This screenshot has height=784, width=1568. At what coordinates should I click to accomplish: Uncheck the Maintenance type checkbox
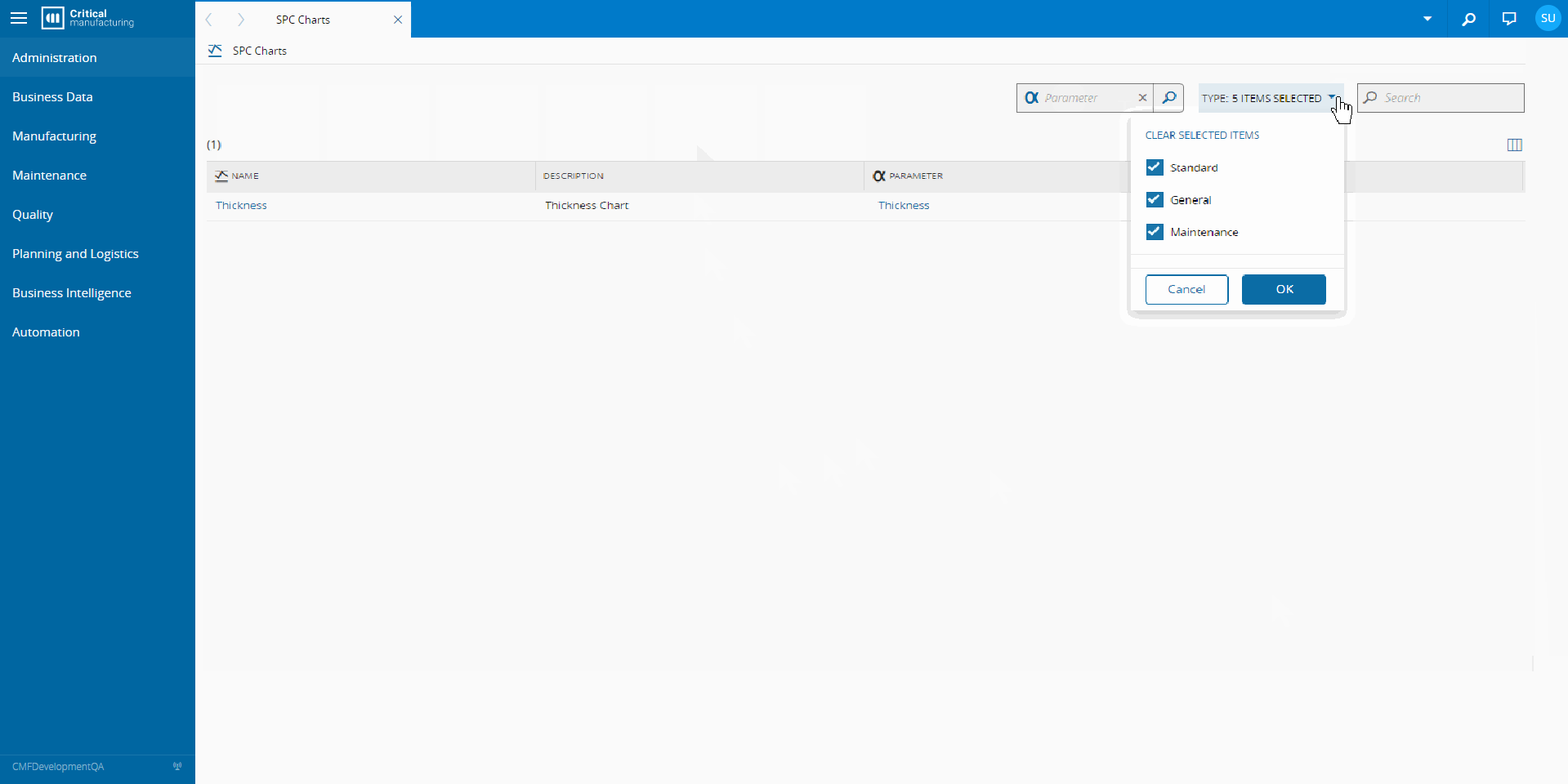pyautogui.click(x=1155, y=232)
